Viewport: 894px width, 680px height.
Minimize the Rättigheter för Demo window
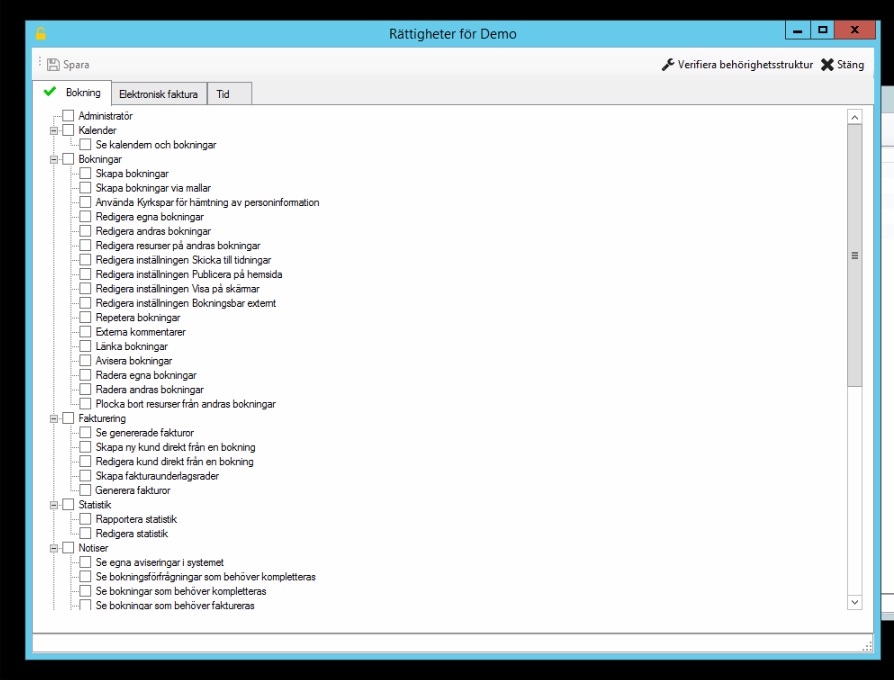pos(798,30)
